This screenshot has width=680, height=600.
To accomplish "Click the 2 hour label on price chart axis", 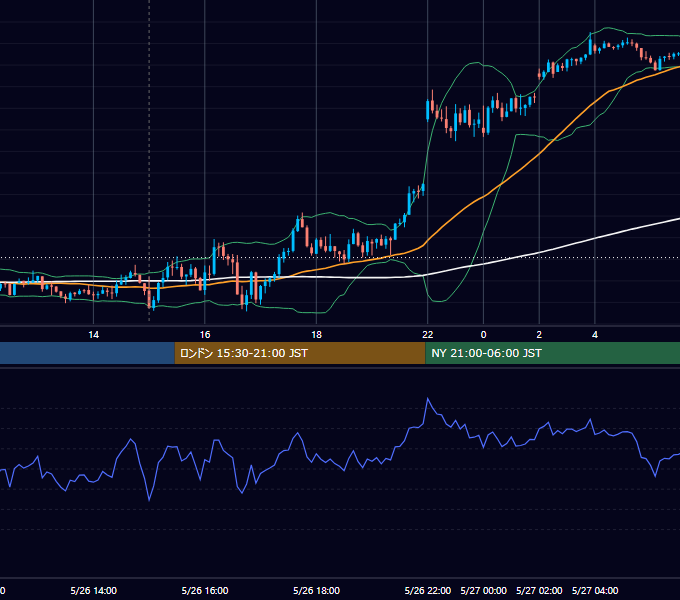I will click(x=539, y=335).
